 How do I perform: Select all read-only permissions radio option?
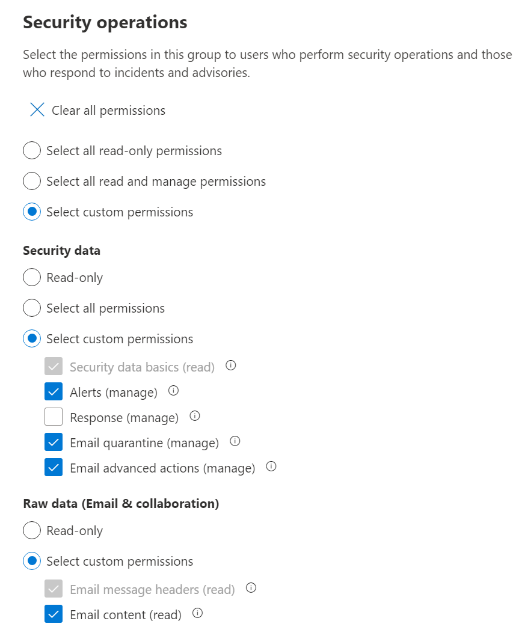tap(32, 150)
